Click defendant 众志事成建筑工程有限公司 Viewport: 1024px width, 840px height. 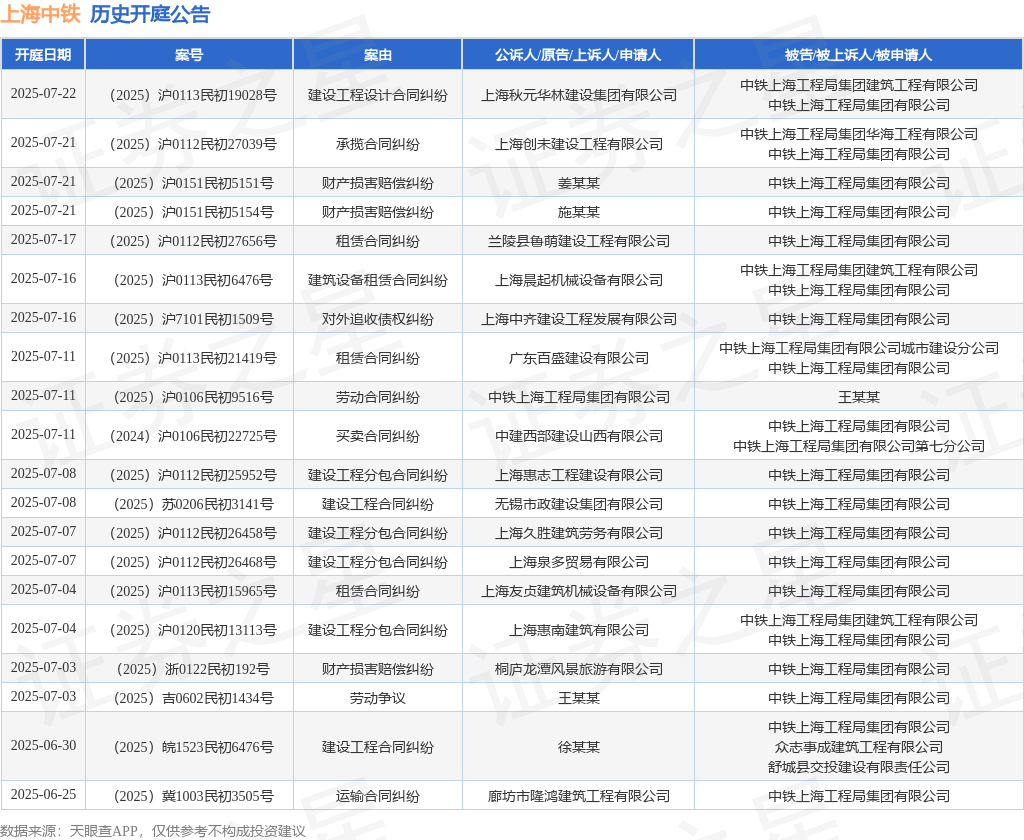[859, 747]
